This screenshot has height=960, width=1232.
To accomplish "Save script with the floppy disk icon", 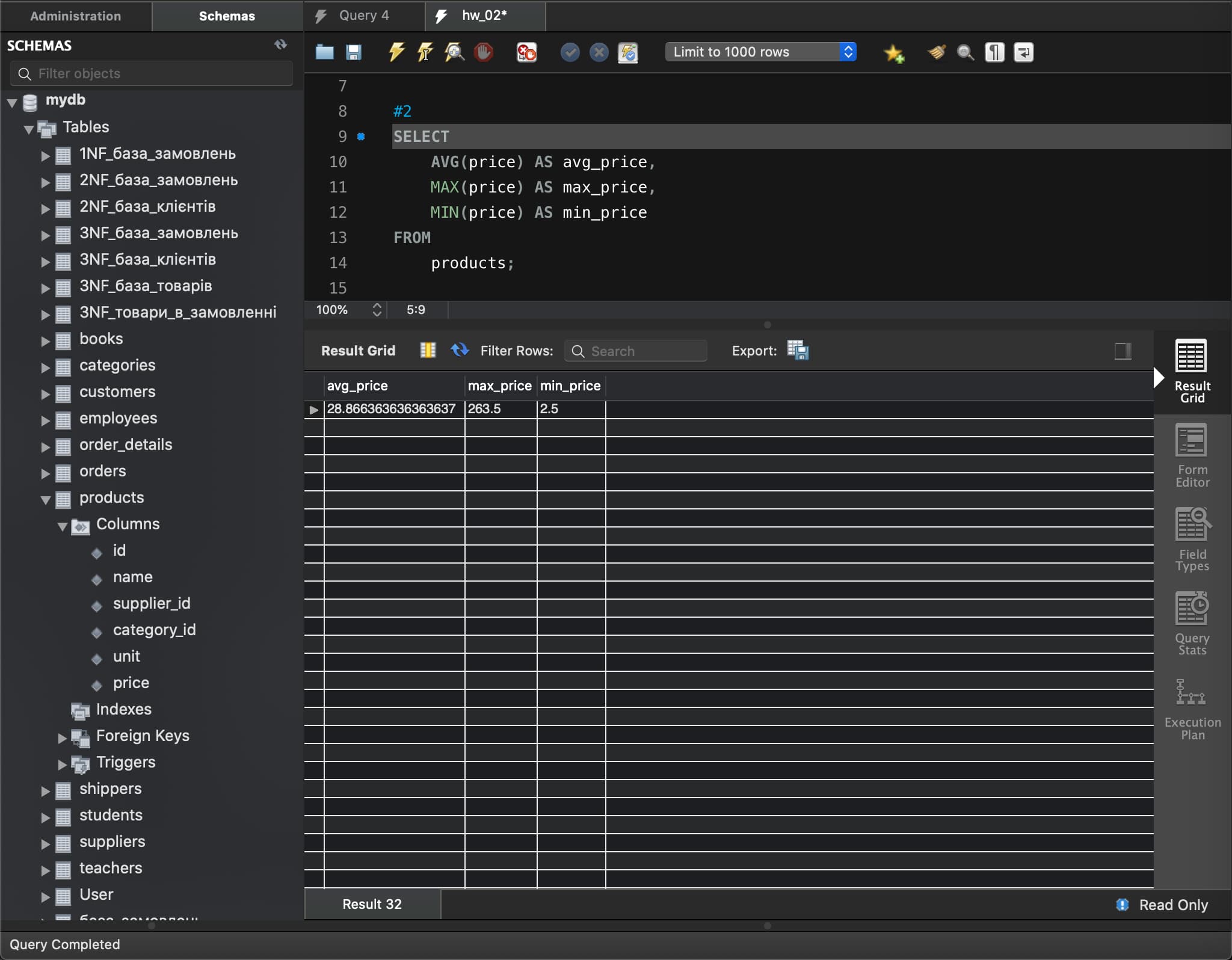I will click(354, 52).
